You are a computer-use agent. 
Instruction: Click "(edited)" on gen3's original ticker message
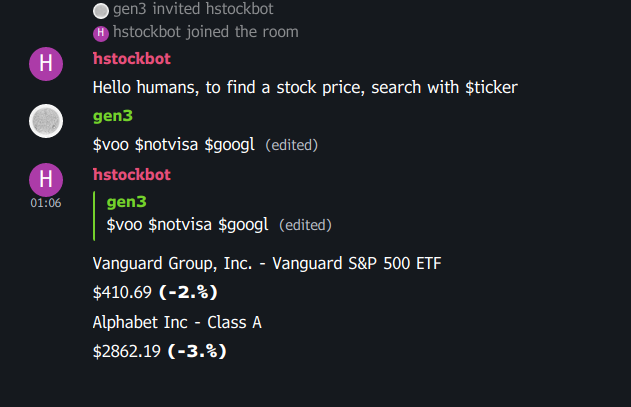point(291,145)
